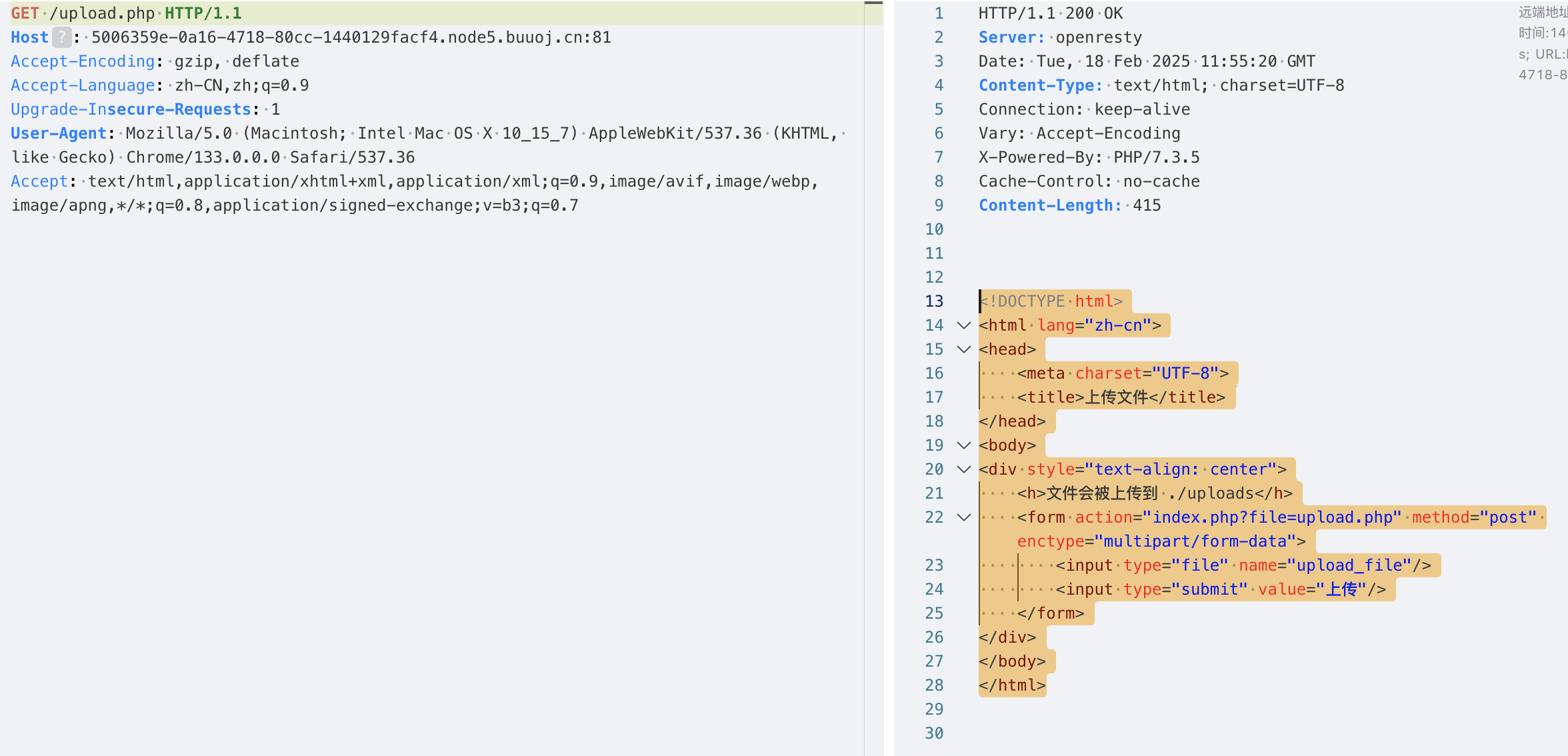Click the Content-Length response header
Viewport: 1568px width, 756px height.
tap(1050, 205)
